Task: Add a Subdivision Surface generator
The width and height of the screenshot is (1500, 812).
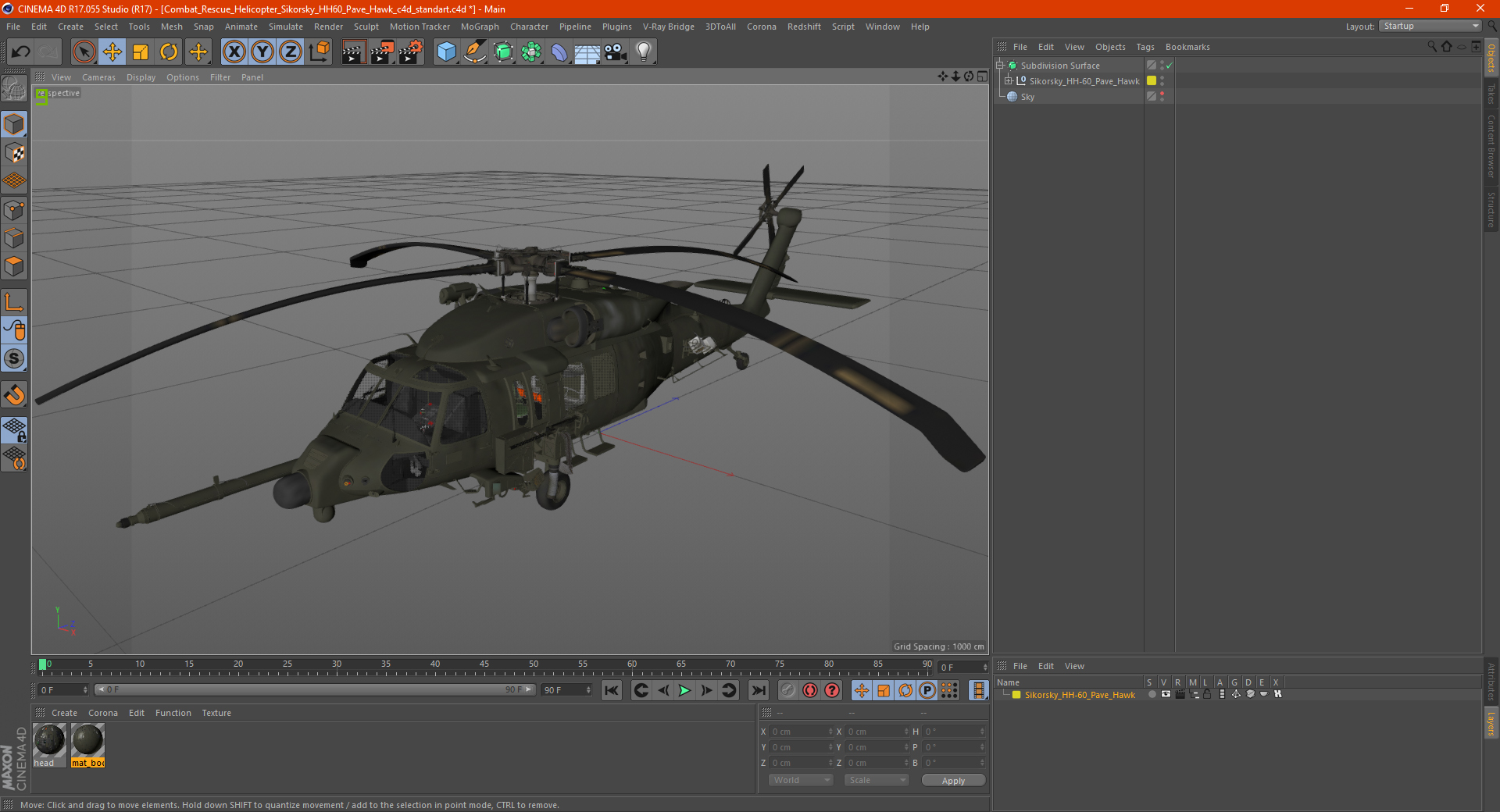Action: 503,52
